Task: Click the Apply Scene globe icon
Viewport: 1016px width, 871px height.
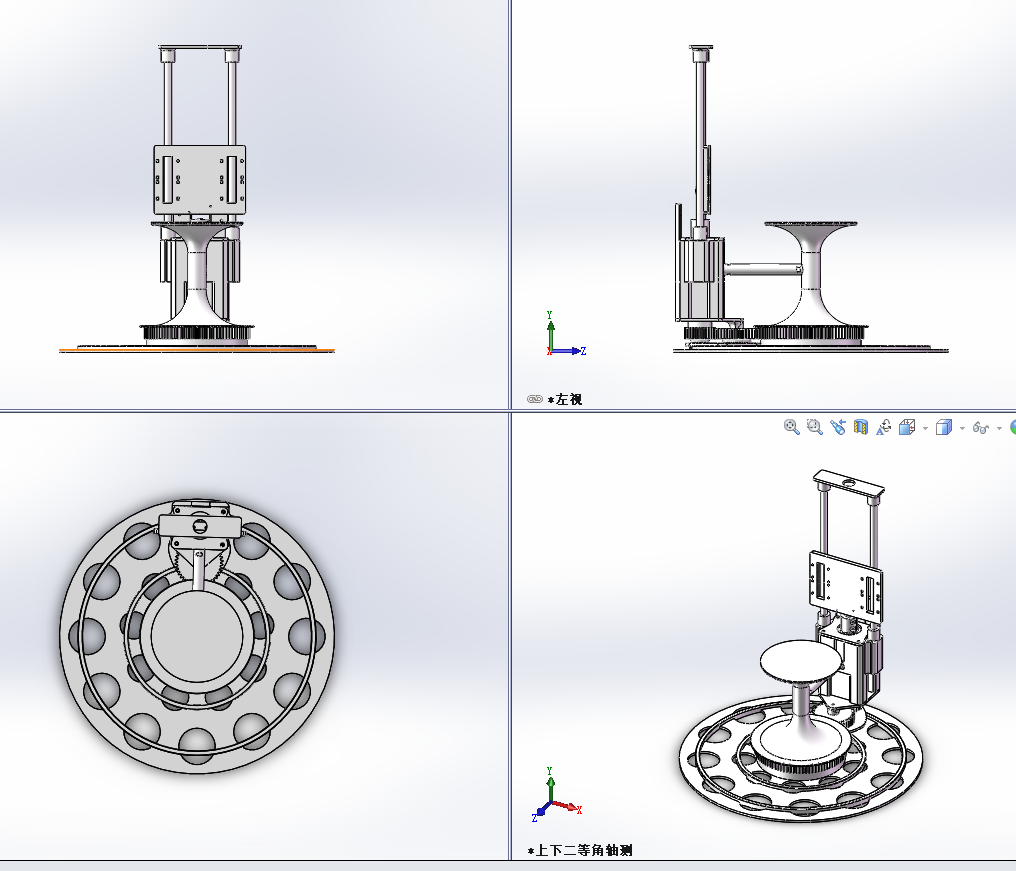Action: 1012,427
